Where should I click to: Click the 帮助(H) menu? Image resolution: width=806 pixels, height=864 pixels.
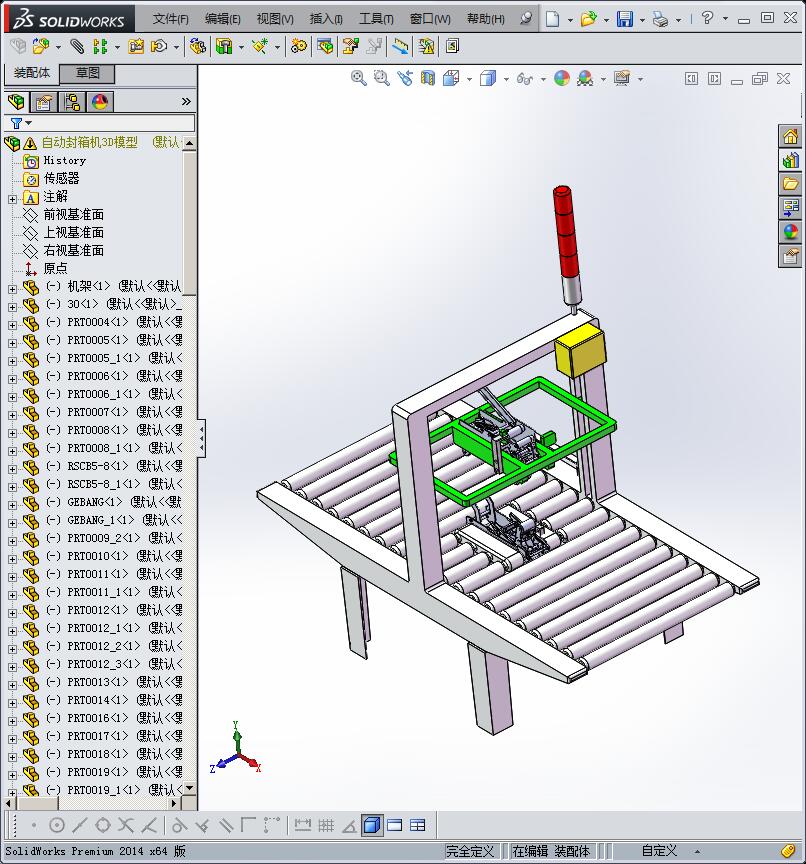[485, 19]
